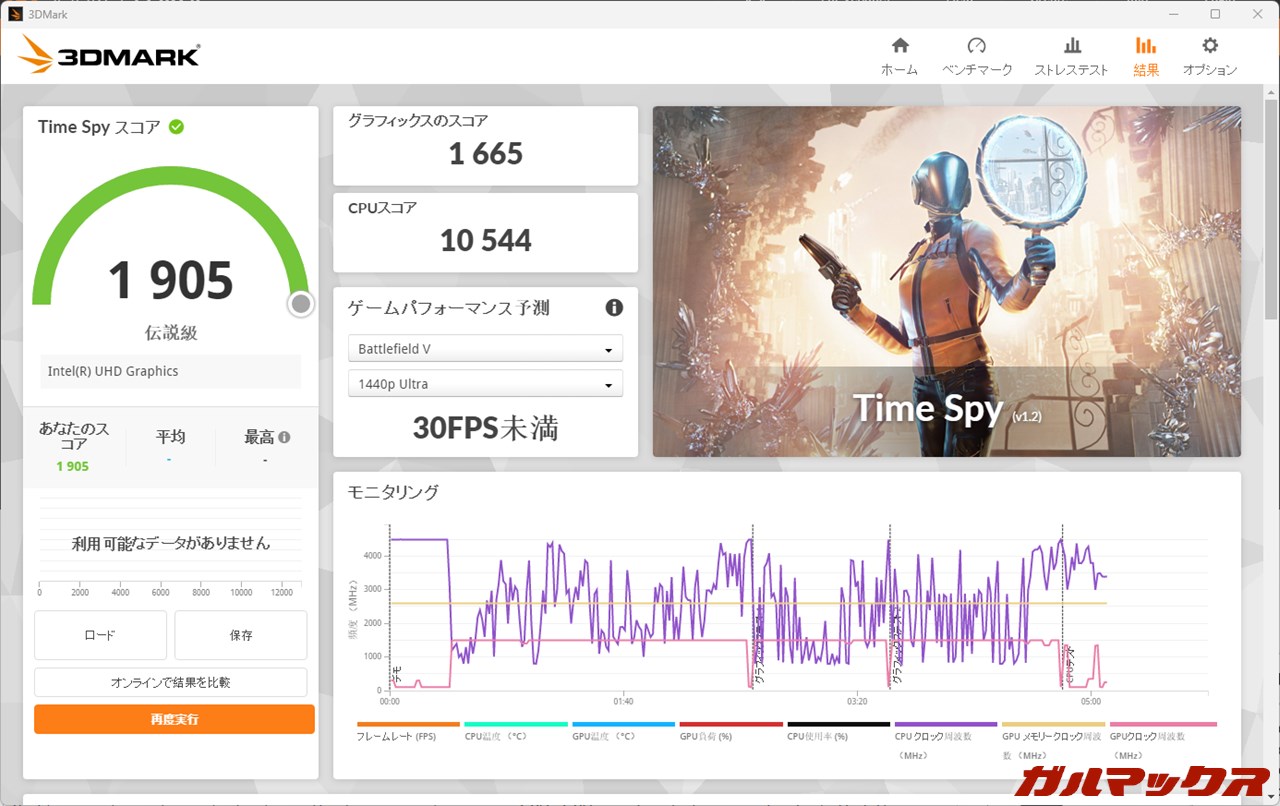Expand the 1440p Ultra resolution dropdown

[x=485, y=384]
